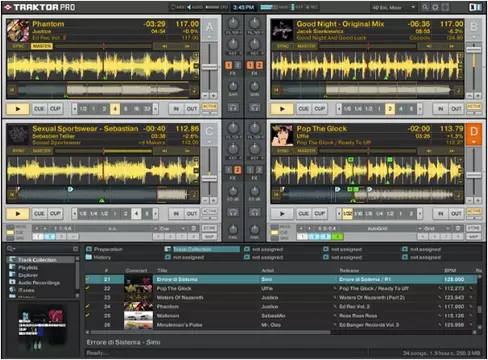Enable FX unit 2 on Deck C channel
Image resolution: width=488 pixels, height=360 pixels.
(237, 170)
